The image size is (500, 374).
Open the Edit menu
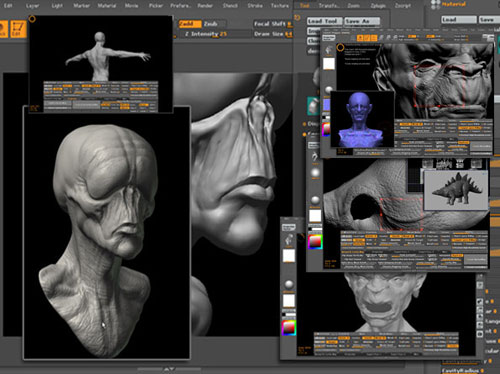[x=8, y=6]
